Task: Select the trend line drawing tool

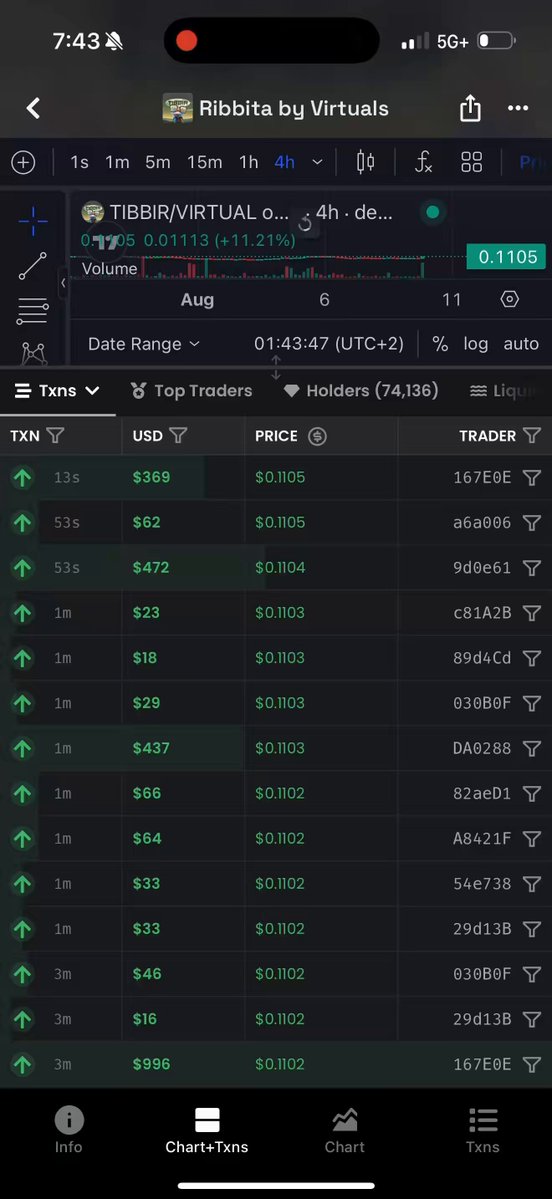Action: (x=32, y=266)
